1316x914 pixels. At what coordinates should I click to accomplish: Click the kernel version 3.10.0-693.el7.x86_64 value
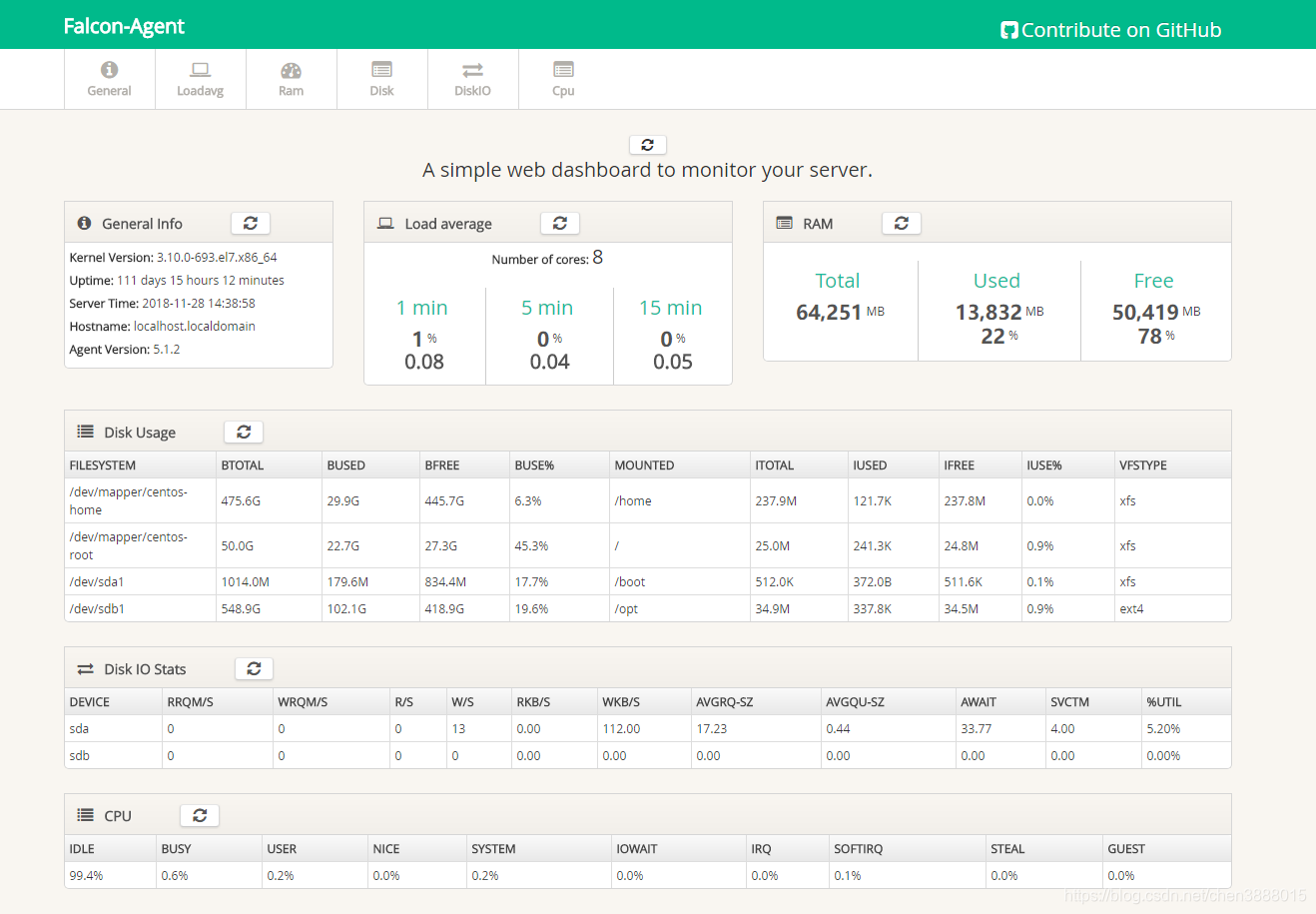[217, 258]
